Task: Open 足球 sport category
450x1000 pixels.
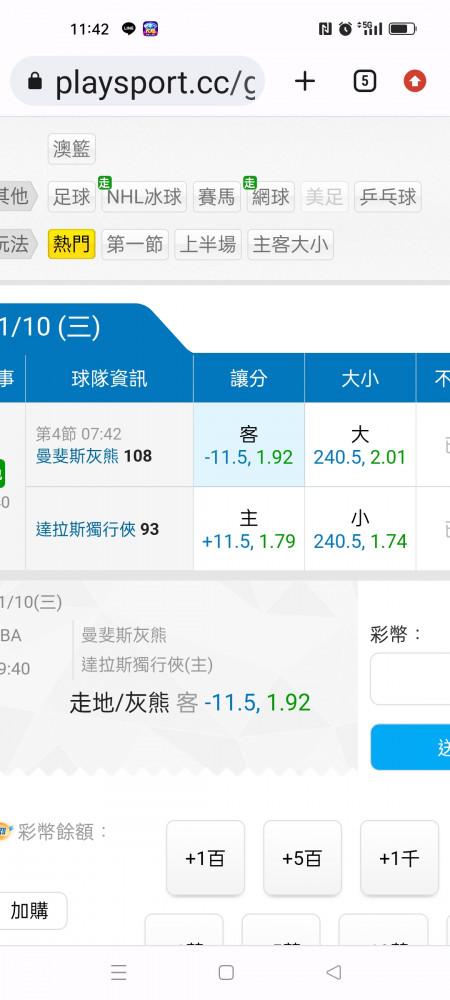Action: click(71, 197)
